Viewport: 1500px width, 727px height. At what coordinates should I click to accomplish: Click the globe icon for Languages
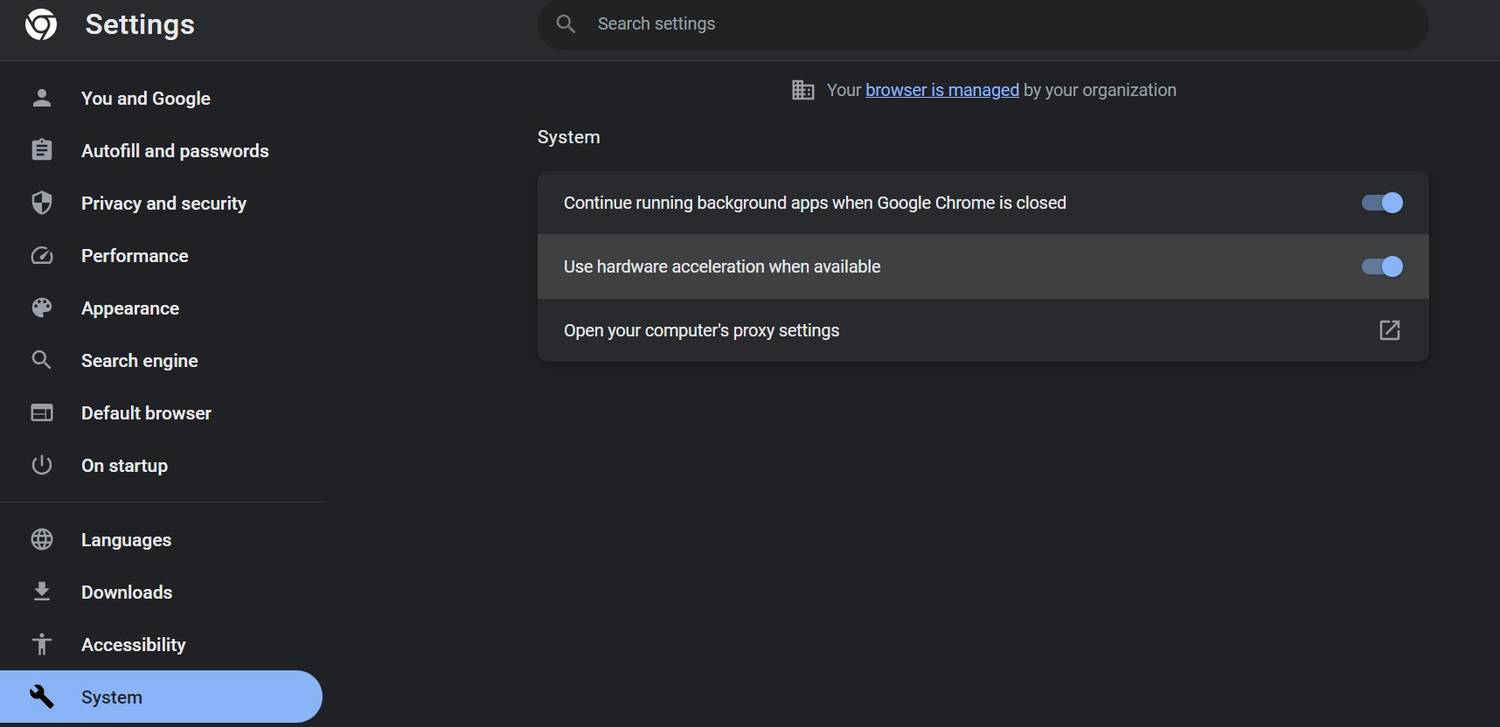pos(42,540)
